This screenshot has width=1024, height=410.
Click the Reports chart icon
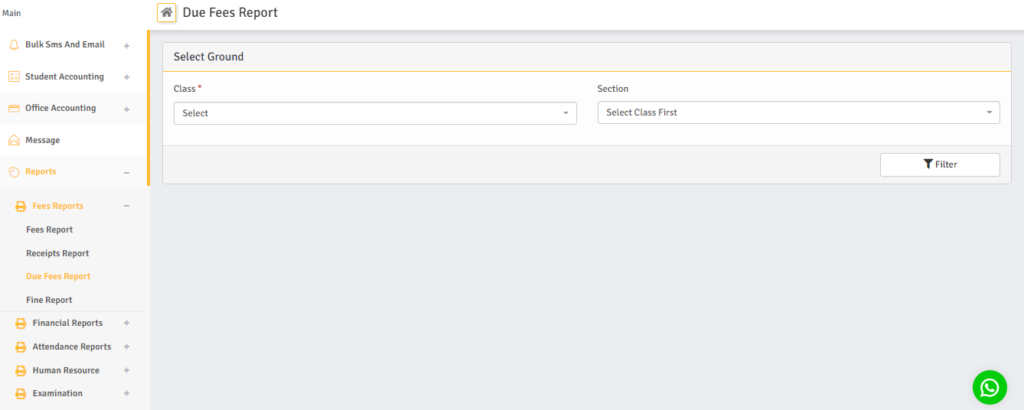pos(14,172)
